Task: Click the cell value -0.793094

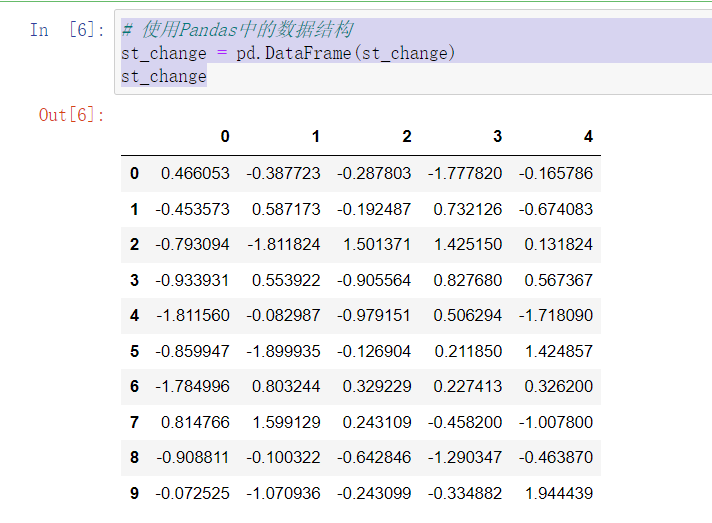Action: click(193, 245)
